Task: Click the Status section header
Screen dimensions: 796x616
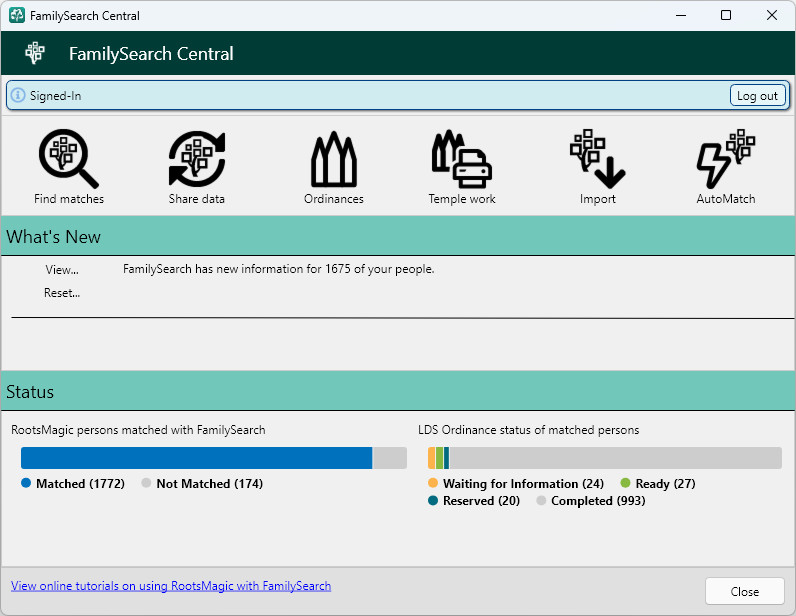Action: 398,391
